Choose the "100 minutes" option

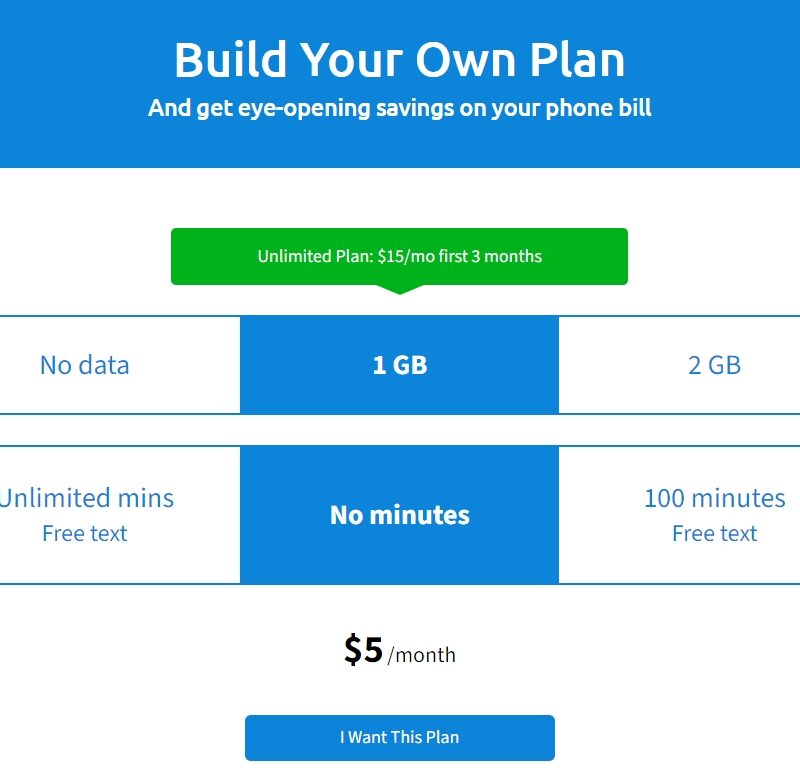[714, 498]
